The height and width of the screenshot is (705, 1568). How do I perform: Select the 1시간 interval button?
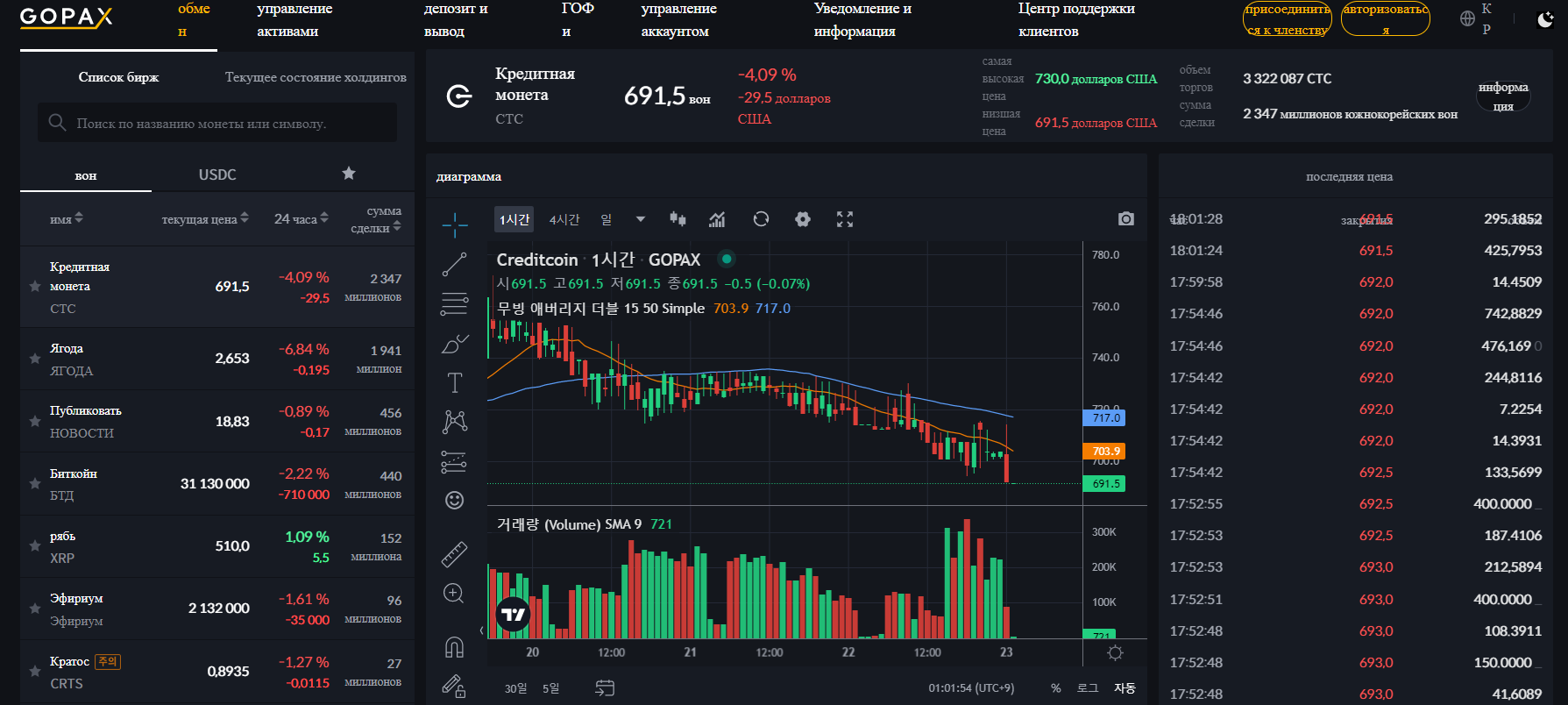(514, 219)
